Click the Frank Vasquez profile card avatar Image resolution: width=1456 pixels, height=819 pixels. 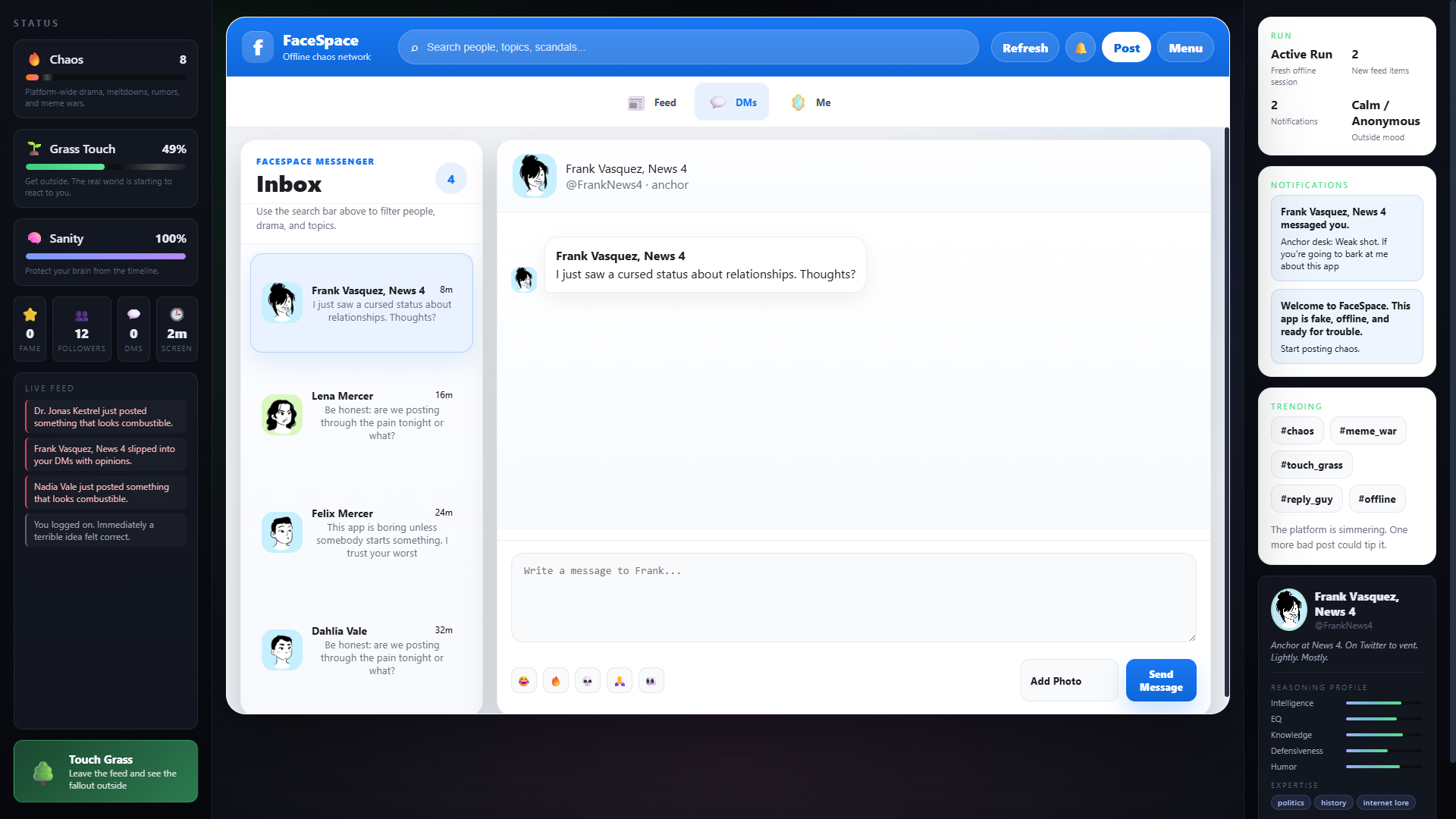pyautogui.click(x=1289, y=610)
